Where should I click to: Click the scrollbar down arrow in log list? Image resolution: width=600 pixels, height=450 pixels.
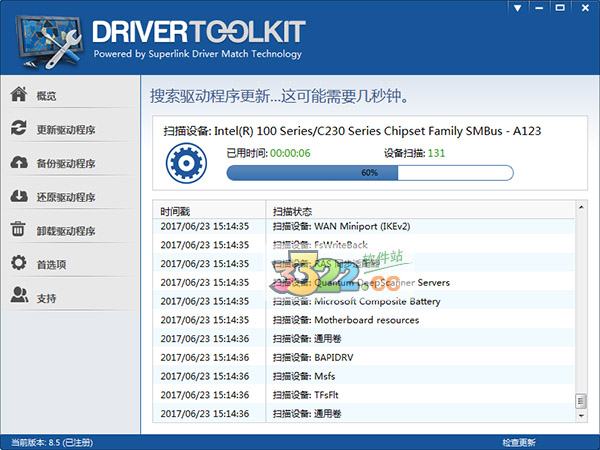(x=580, y=413)
